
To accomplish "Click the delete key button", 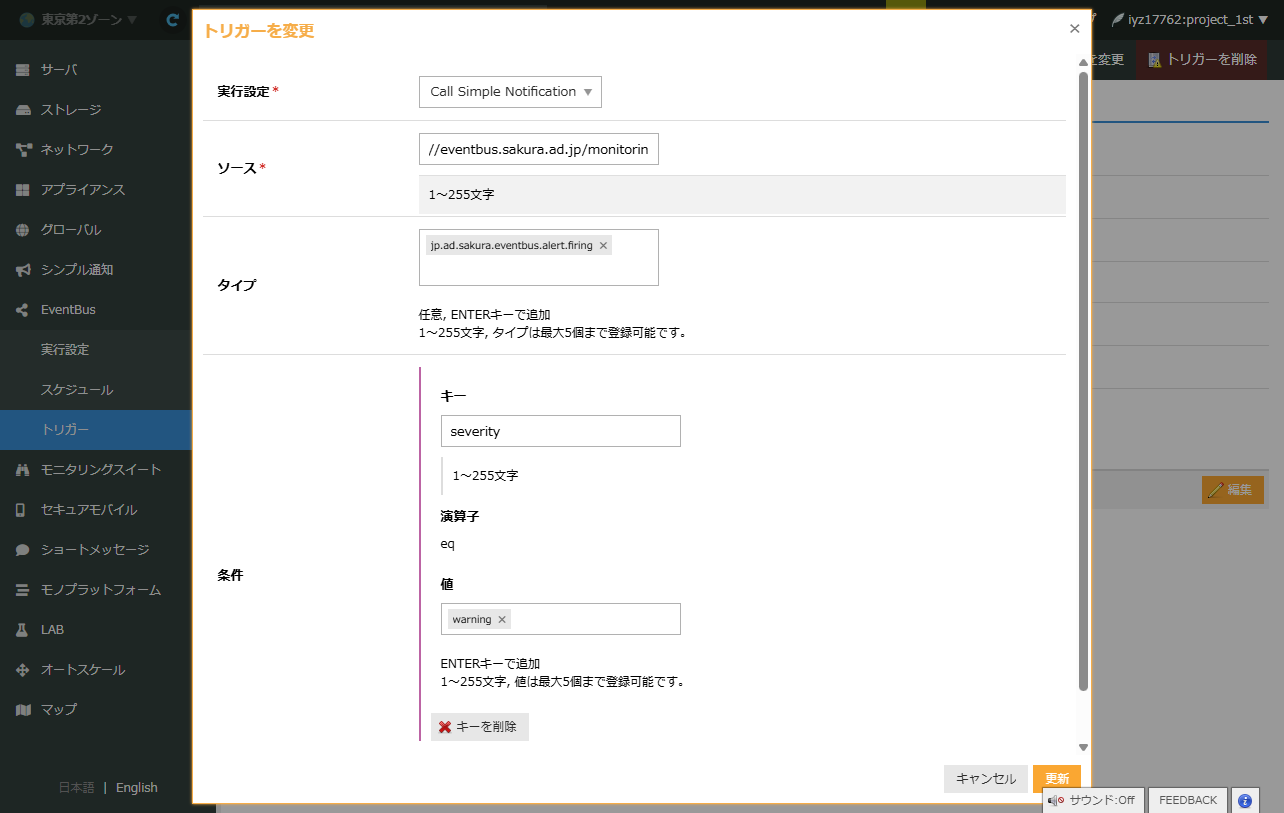I will coord(479,727).
